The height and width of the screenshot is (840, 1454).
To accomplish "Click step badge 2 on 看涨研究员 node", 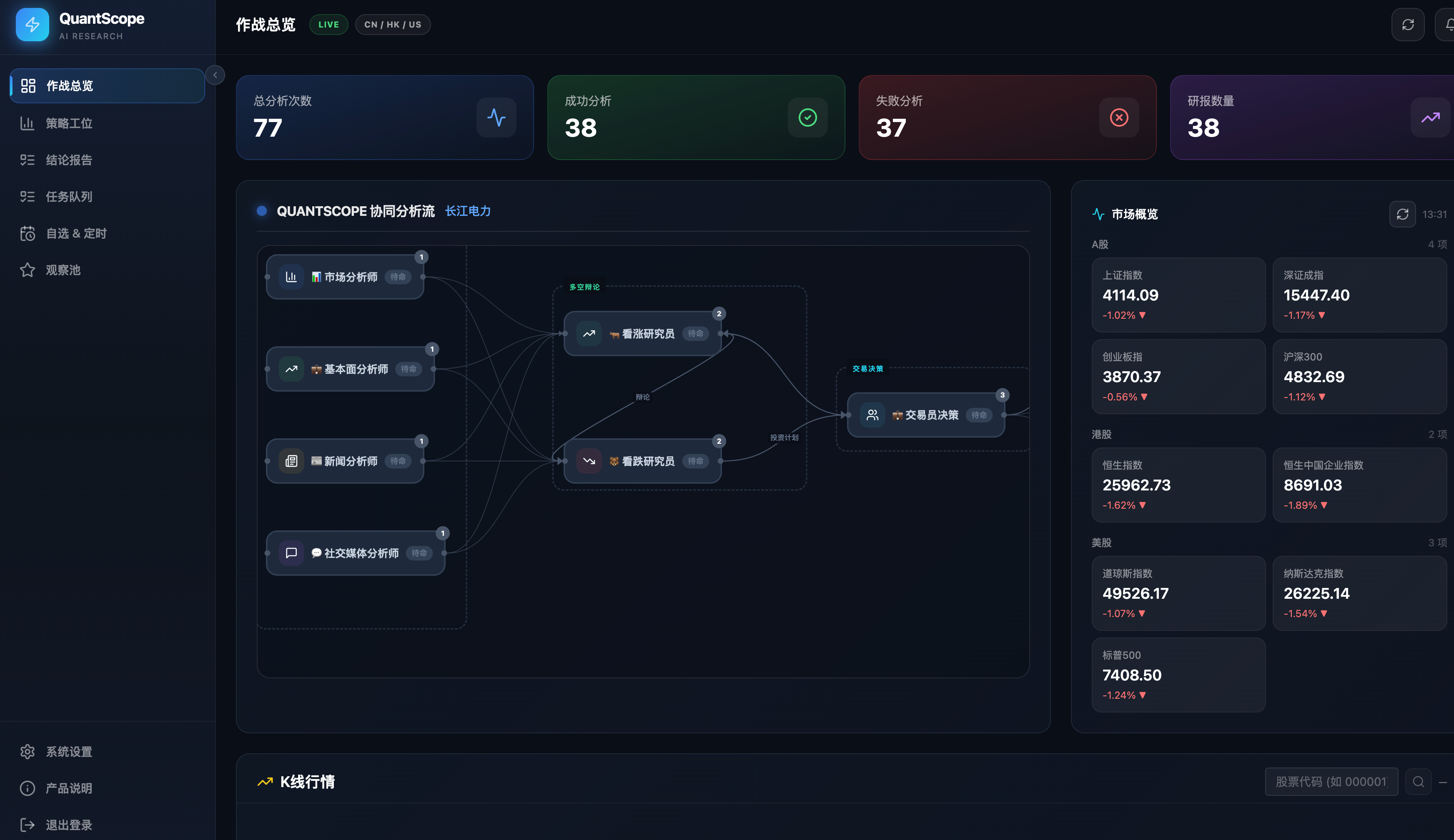I will [x=719, y=314].
